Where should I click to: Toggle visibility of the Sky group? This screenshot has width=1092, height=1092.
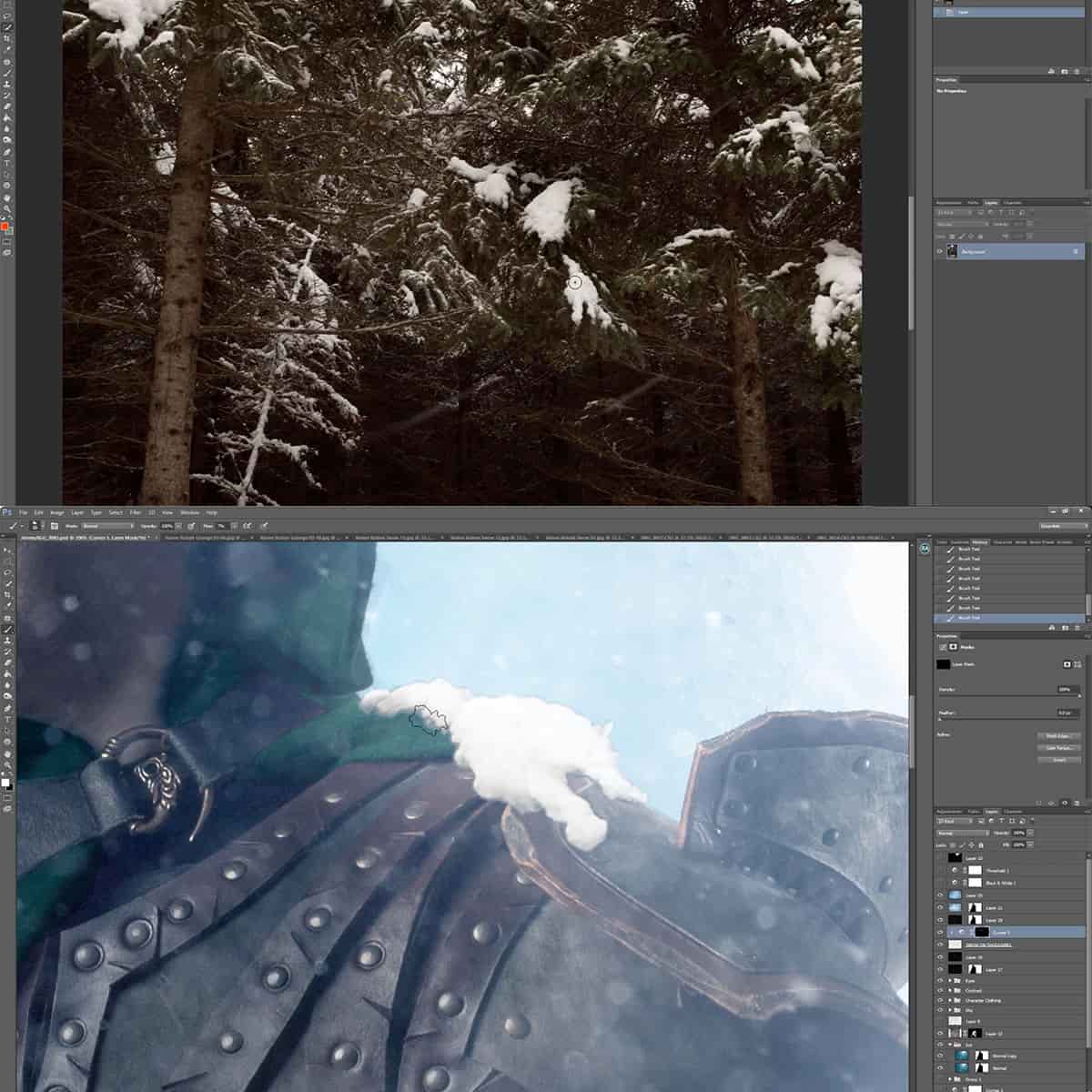tap(939, 1010)
